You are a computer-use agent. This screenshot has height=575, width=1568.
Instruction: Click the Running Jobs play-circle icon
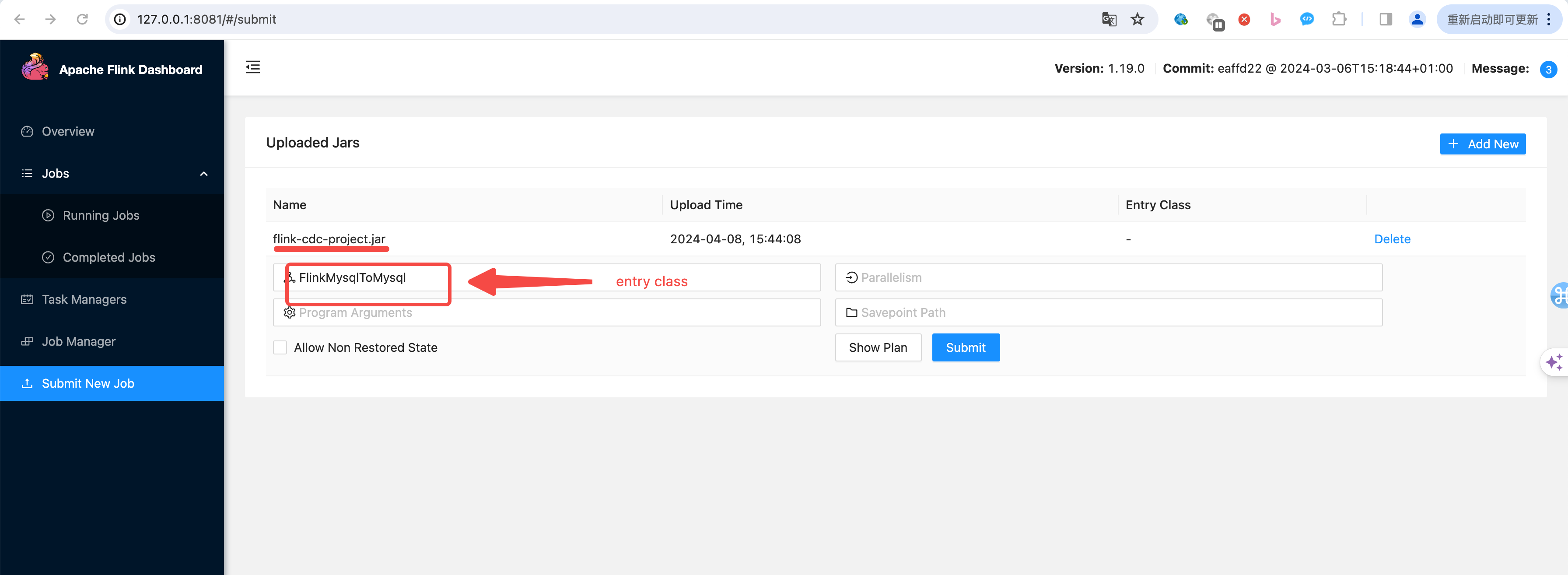pyautogui.click(x=48, y=216)
